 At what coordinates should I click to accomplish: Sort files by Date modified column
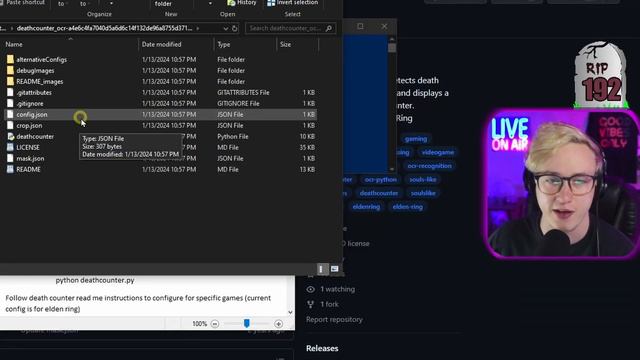pyautogui.click(x=162, y=44)
